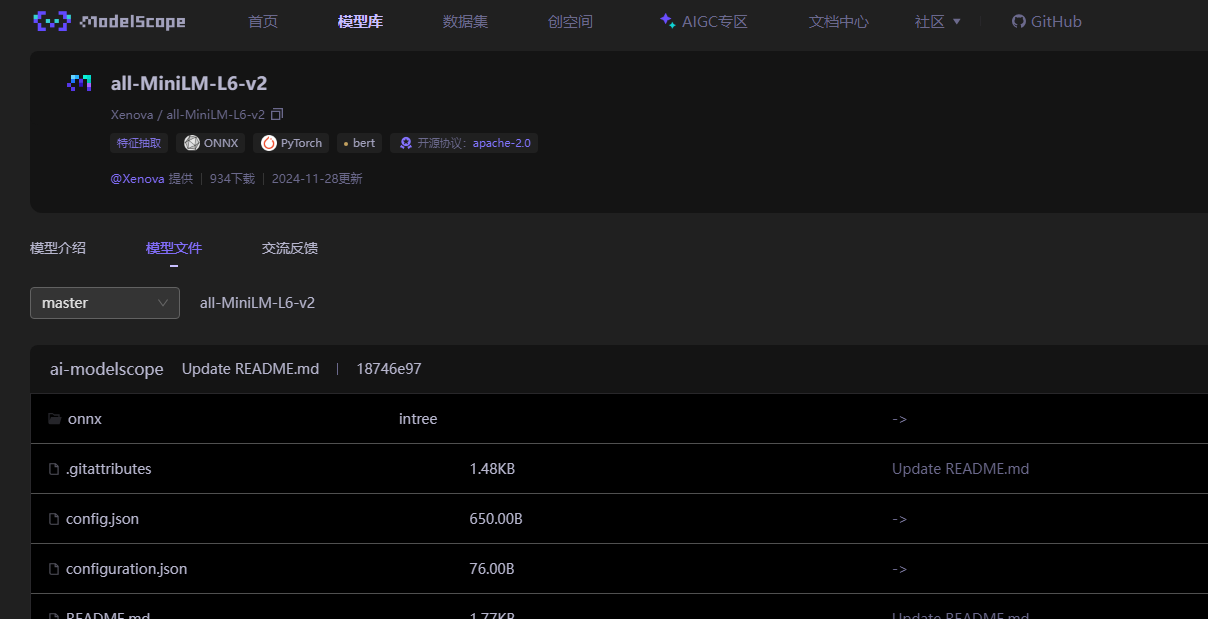Click the apache-2.0 license tag
The width and height of the screenshot is (1208, 619).
click(463, 143)
